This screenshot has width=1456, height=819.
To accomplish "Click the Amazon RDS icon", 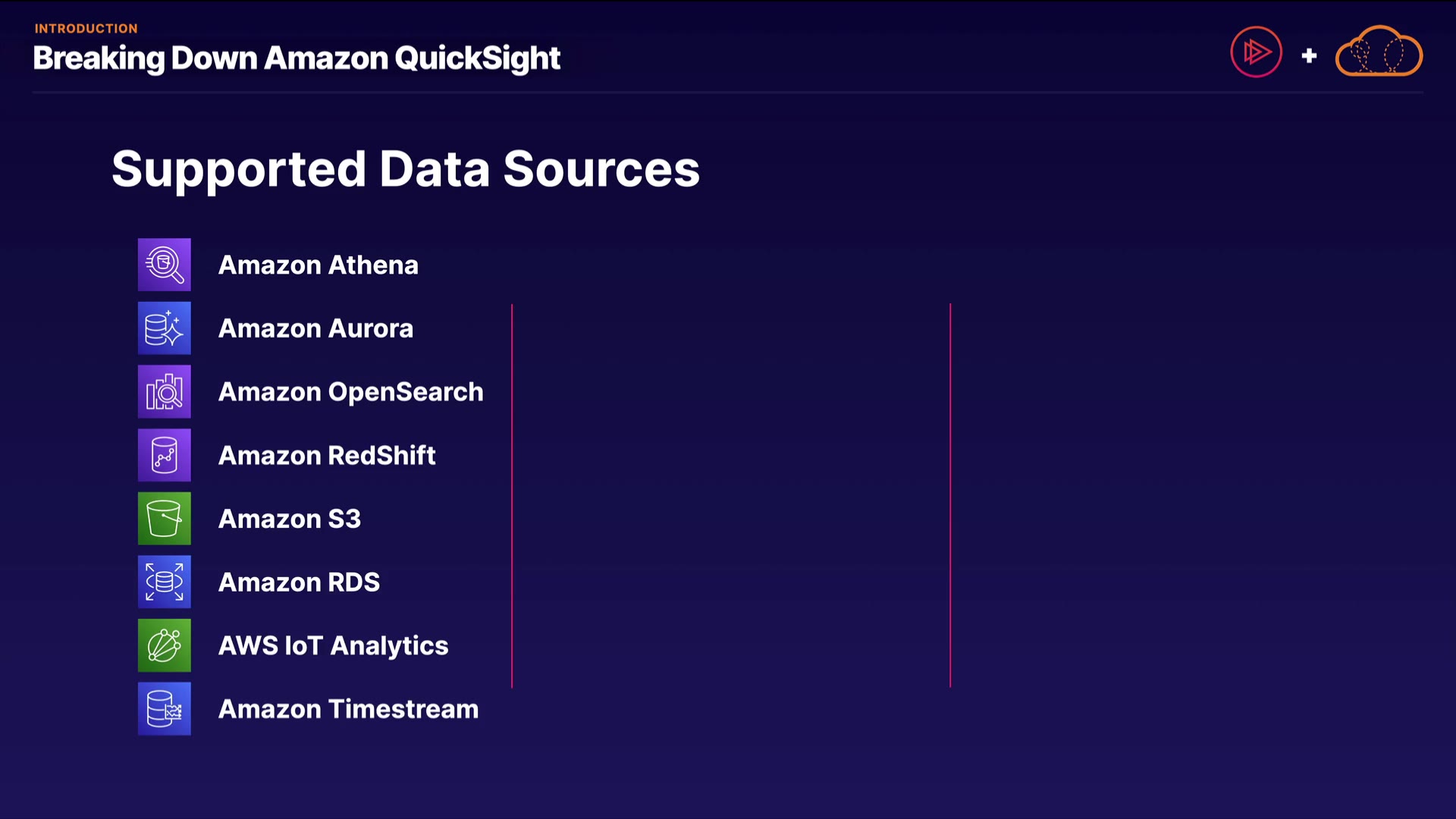I will [164, 582].
